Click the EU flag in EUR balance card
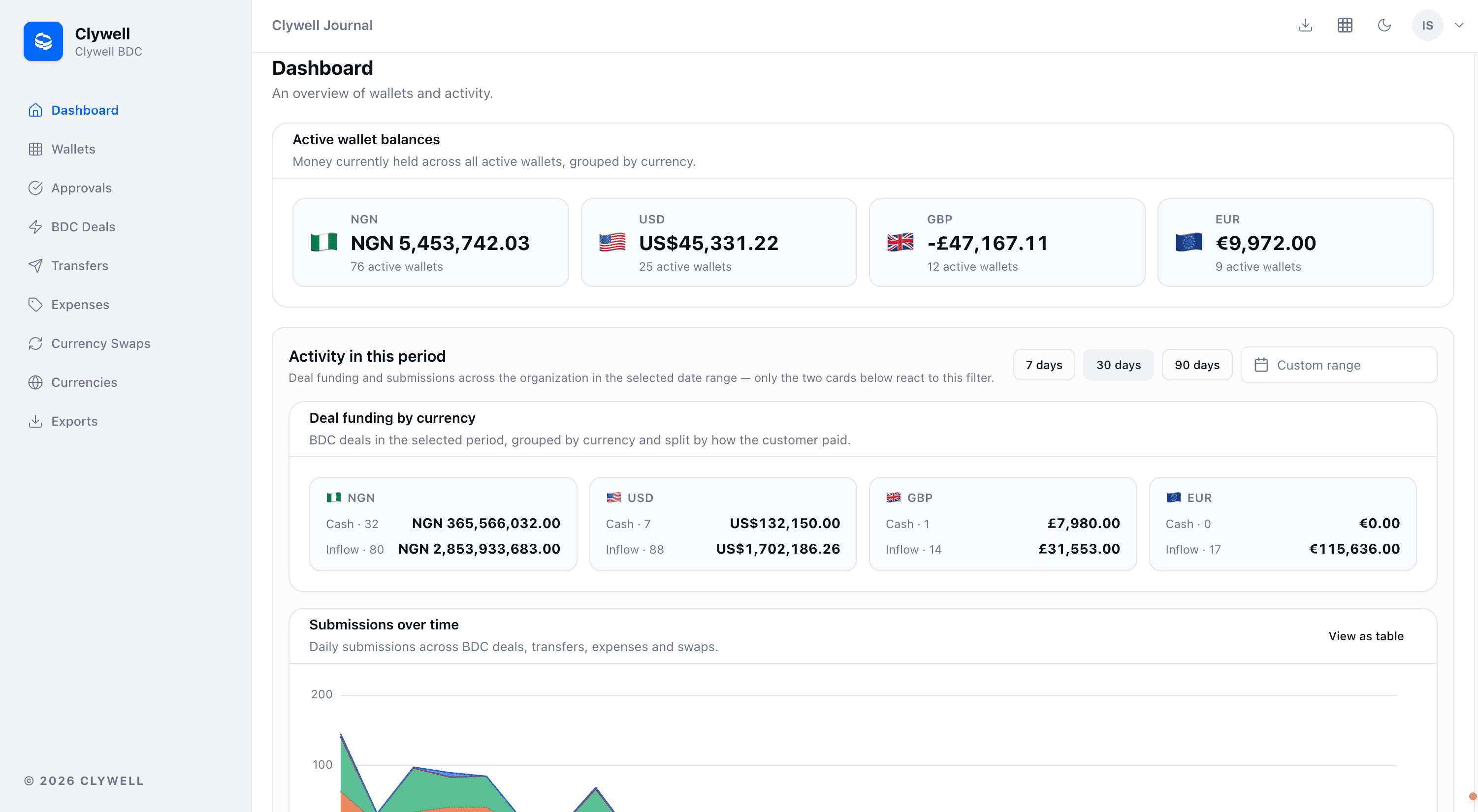The height and width of the screenshot is (812, 1478). click(1189, 243)
